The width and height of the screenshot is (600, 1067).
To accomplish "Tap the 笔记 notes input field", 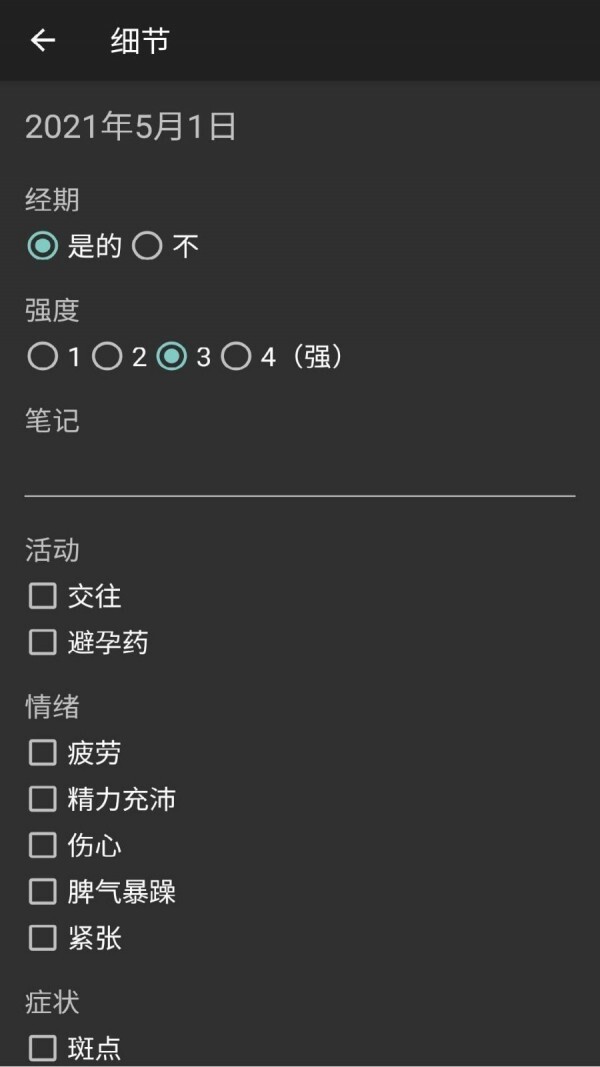I will pyautogui.click(x=300, y=470).
